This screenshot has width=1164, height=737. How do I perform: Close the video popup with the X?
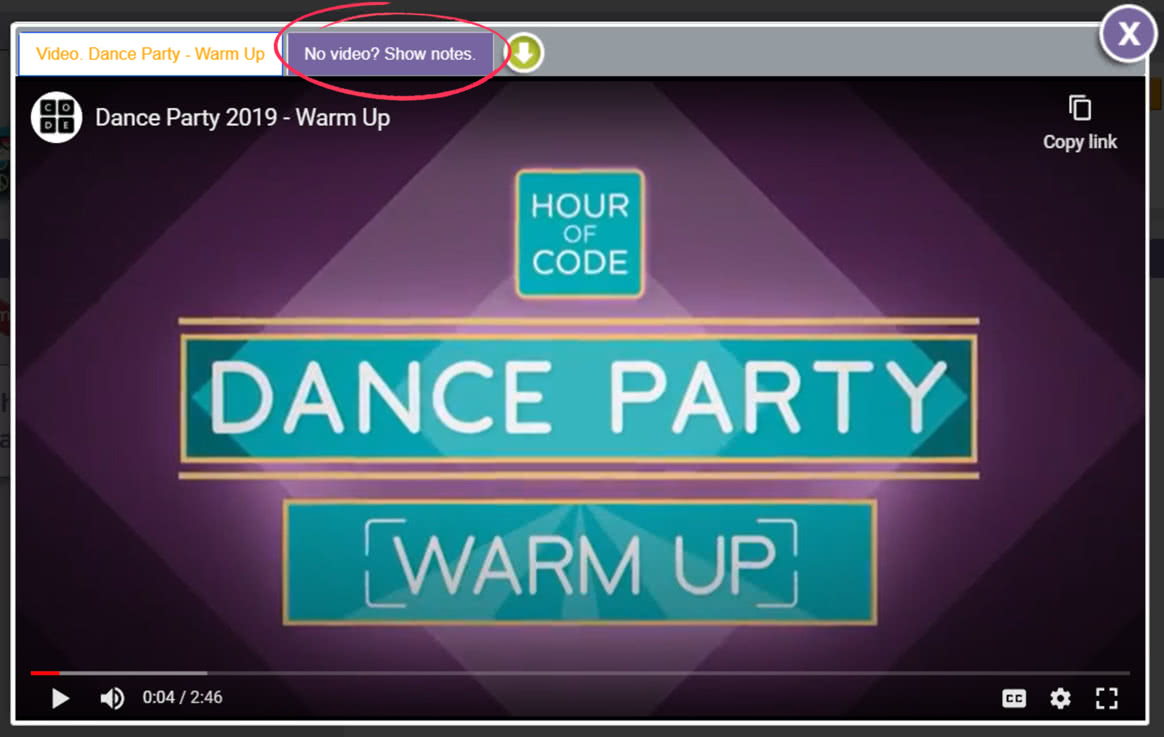pyautogui.click(x=1128, y=33)
